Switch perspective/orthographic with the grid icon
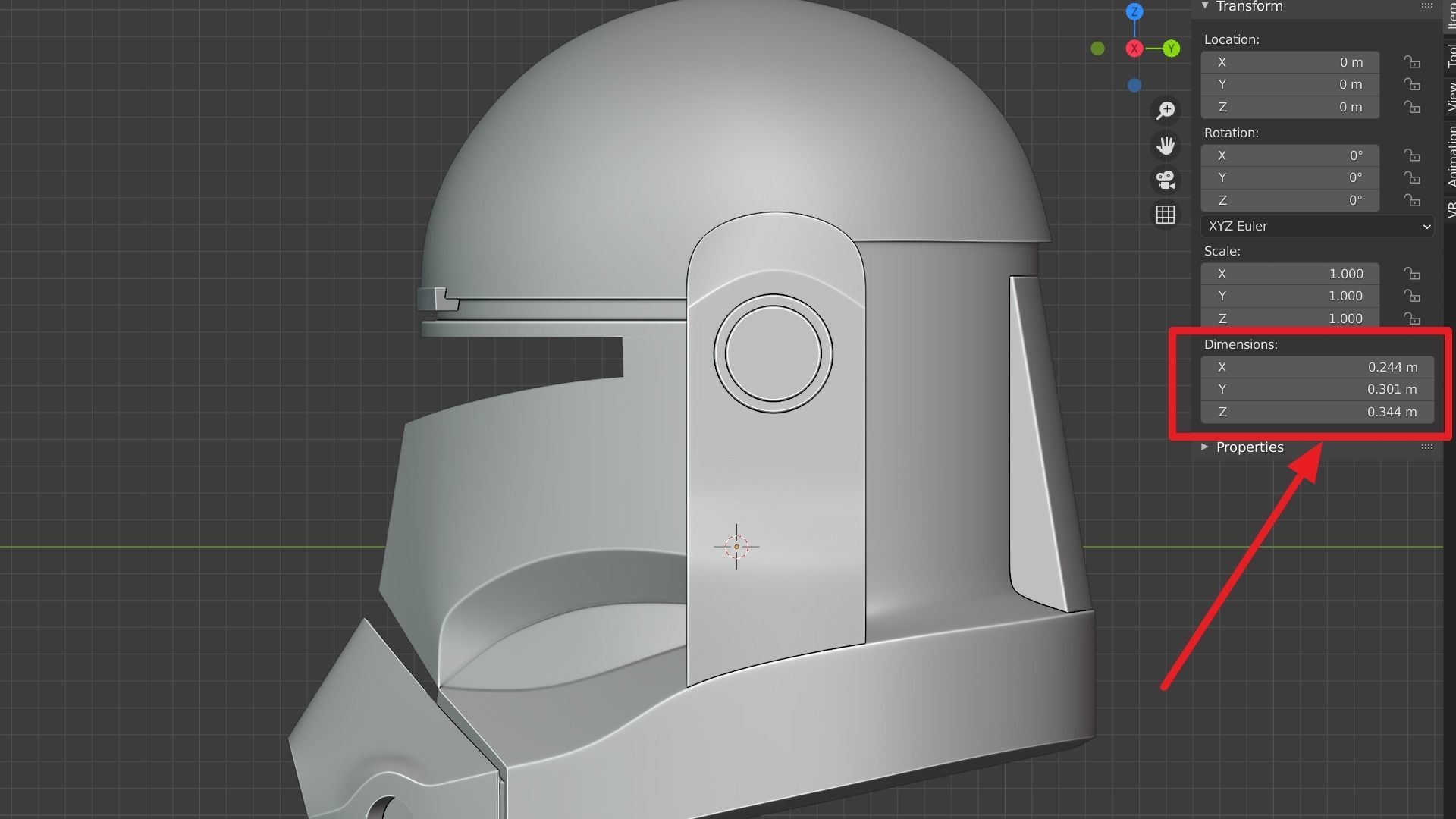The height and width of the screenshot is (819, 1456). [1166, 215]
